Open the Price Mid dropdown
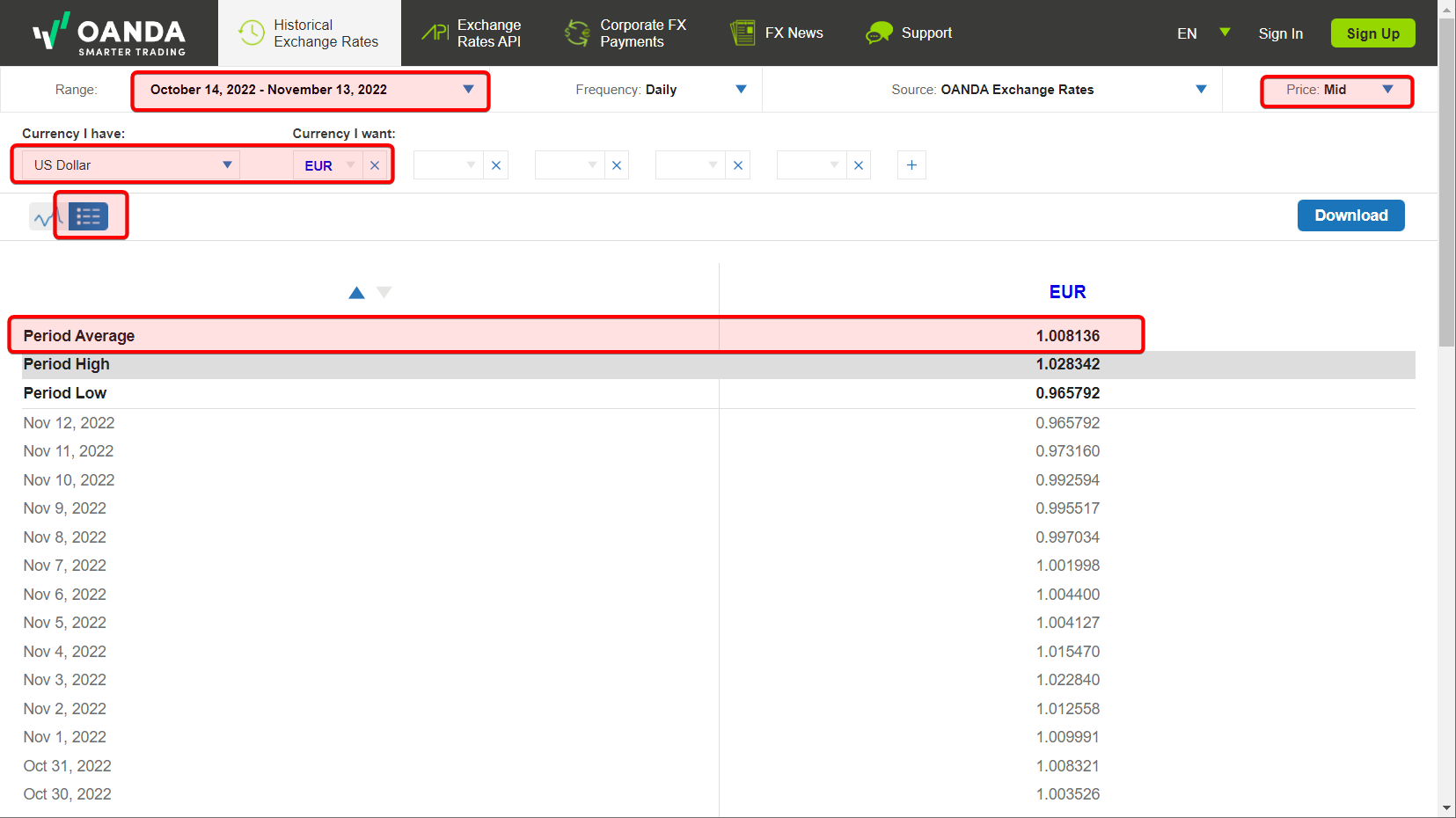The height and width of the screenshot is (818, 1456). 1336,90
